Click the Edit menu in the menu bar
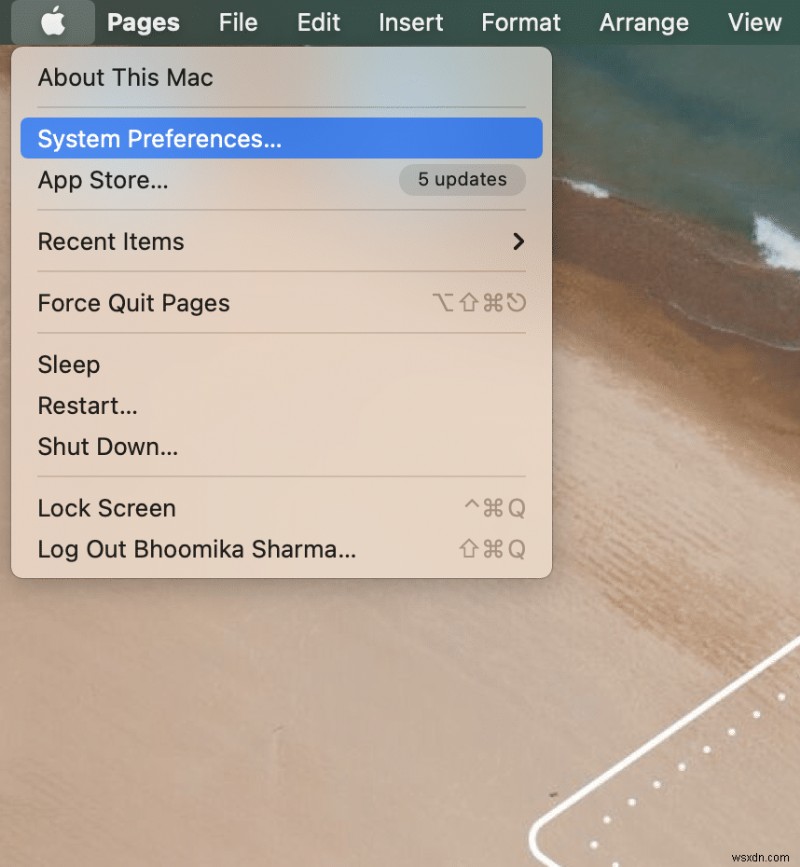 318,22
